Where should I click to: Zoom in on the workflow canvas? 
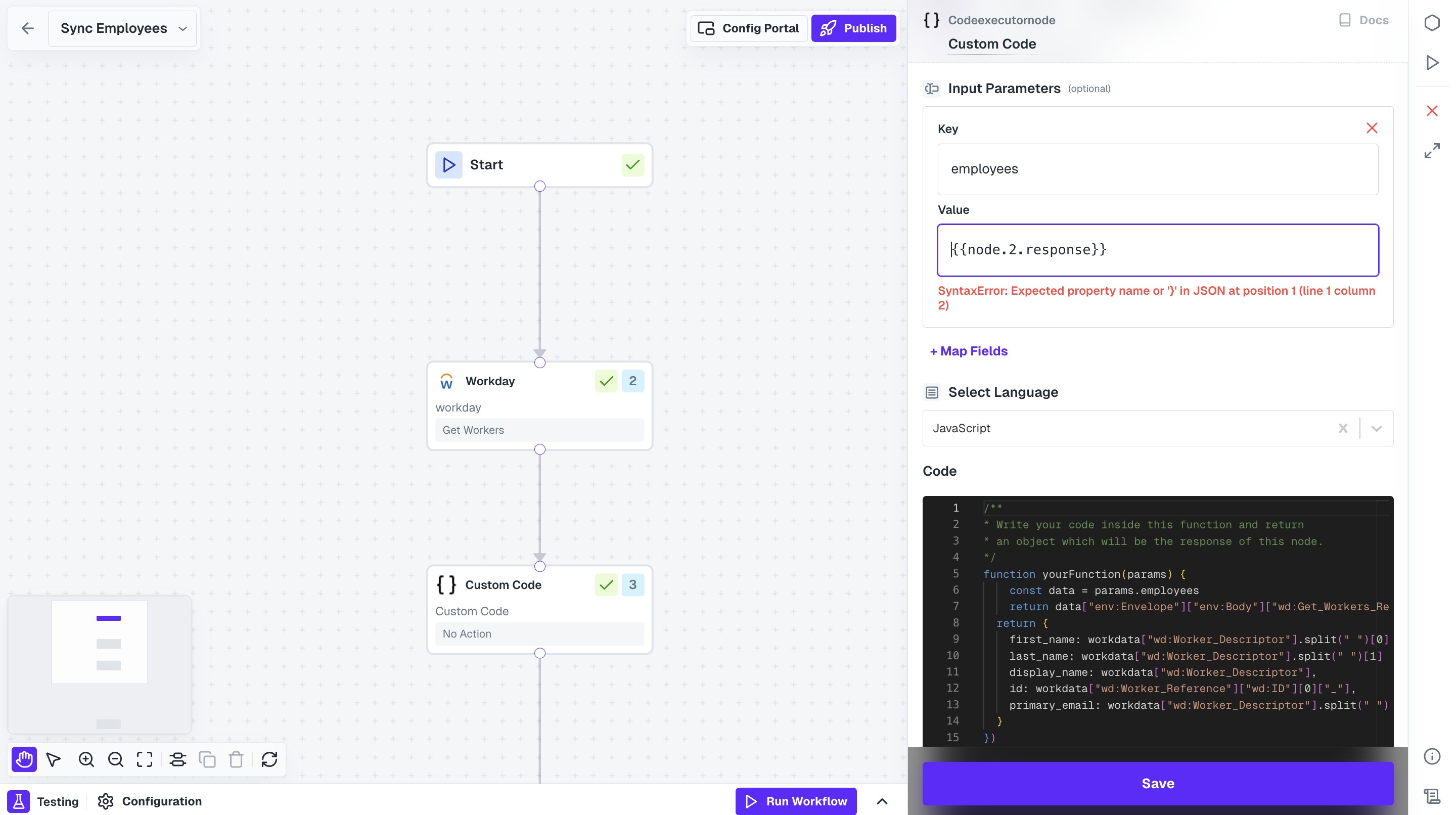[85, 759]
